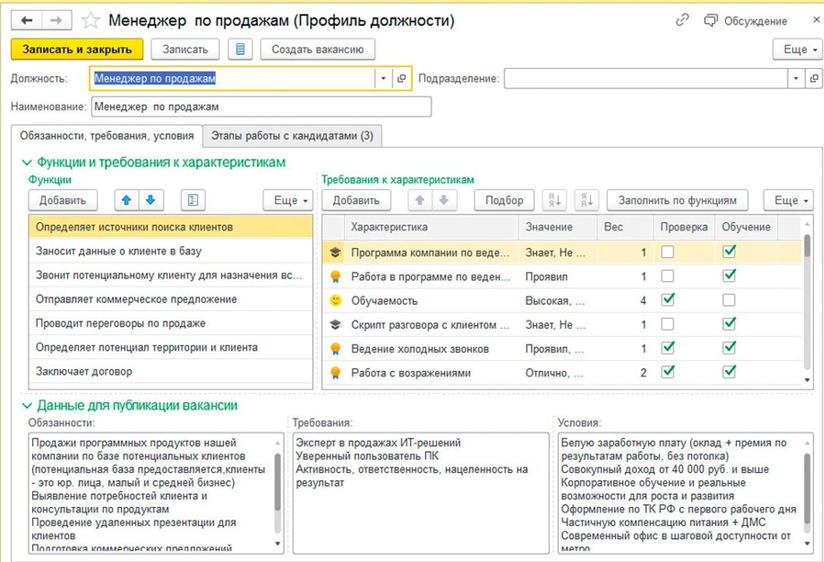The image size is (824, 562).
Task: Click the list icon in Функции toolbar
Action: pyautogui.click(x=193, y=200)
